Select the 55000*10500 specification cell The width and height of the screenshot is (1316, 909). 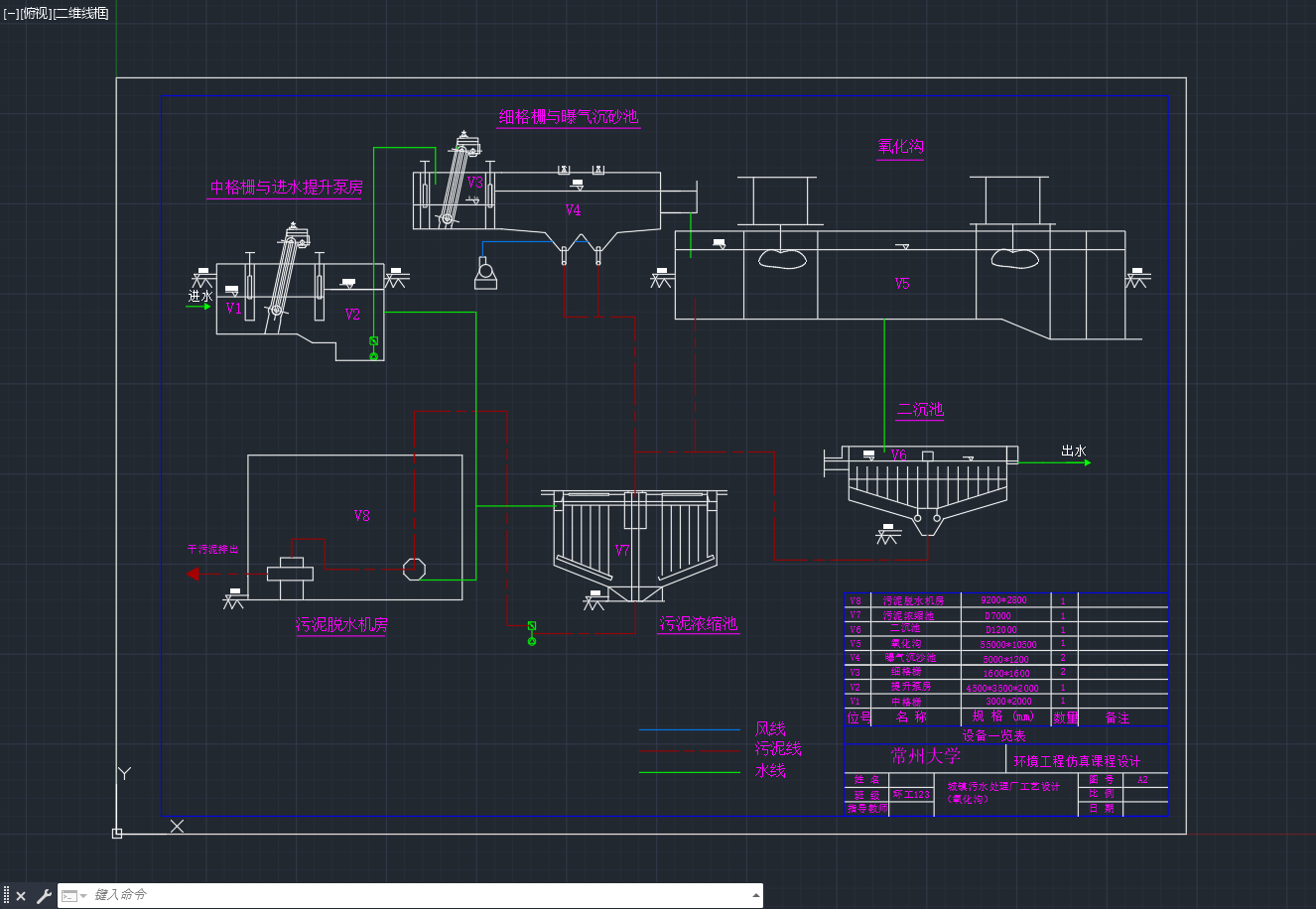pyautogui.click(x=1008, y=644)
